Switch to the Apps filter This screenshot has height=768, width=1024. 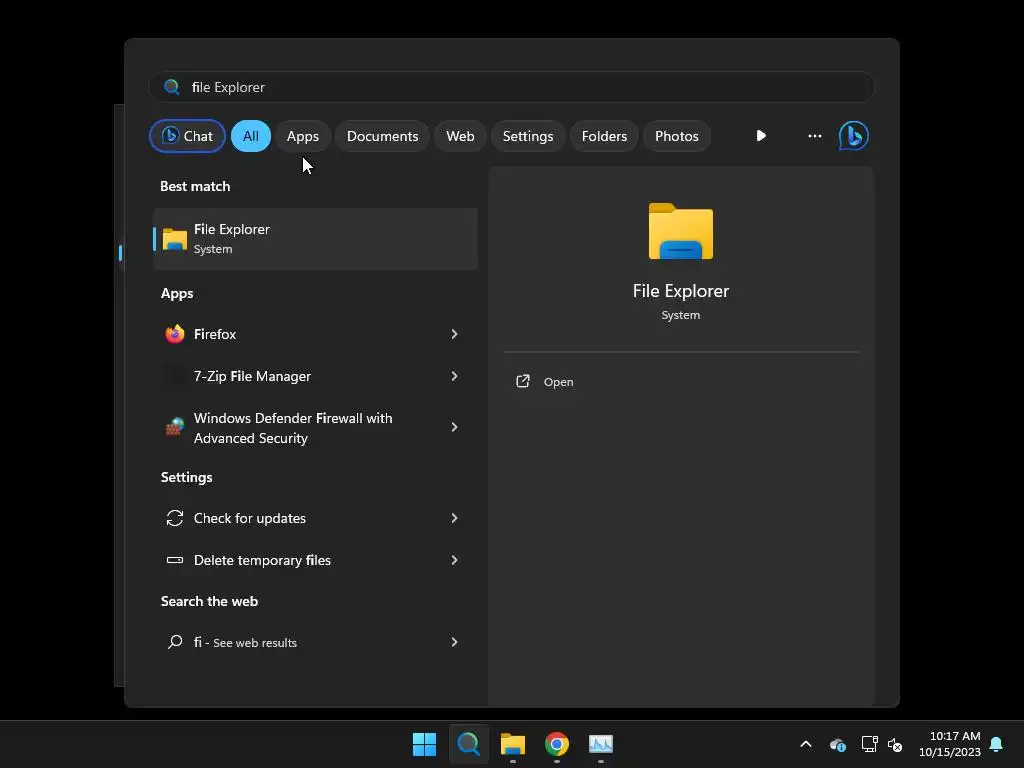coord(302,136)
